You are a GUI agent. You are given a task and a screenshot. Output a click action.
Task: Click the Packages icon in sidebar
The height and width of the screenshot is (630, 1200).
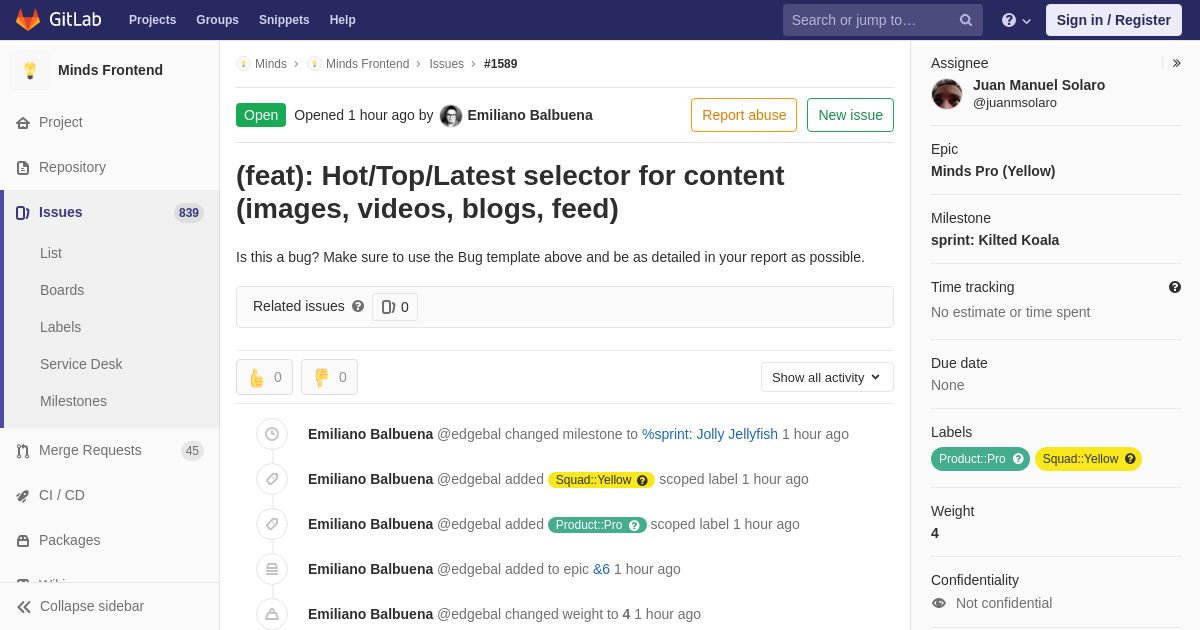click(x=23, y=540)
